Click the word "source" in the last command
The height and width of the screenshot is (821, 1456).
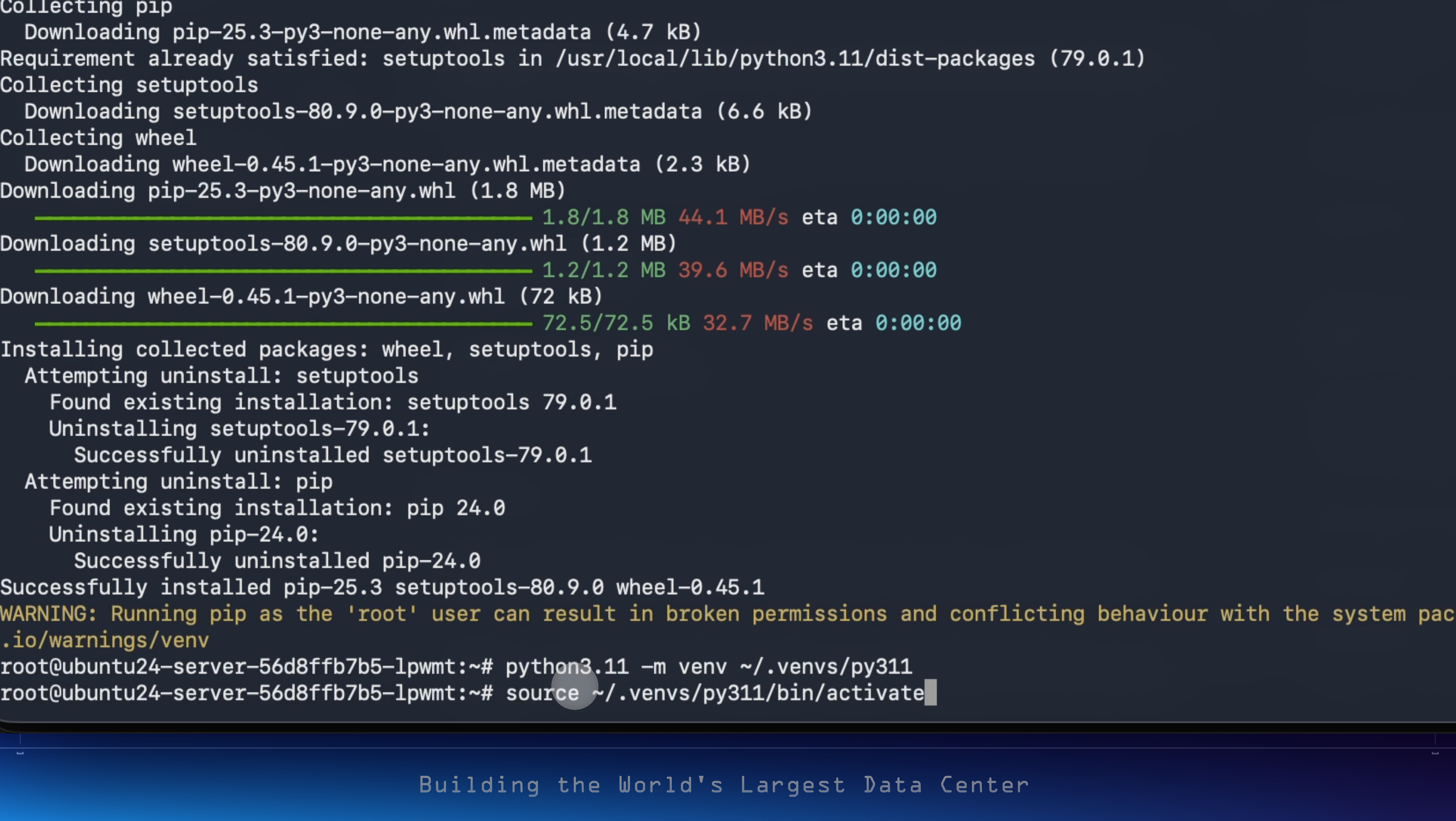point(542,693)
